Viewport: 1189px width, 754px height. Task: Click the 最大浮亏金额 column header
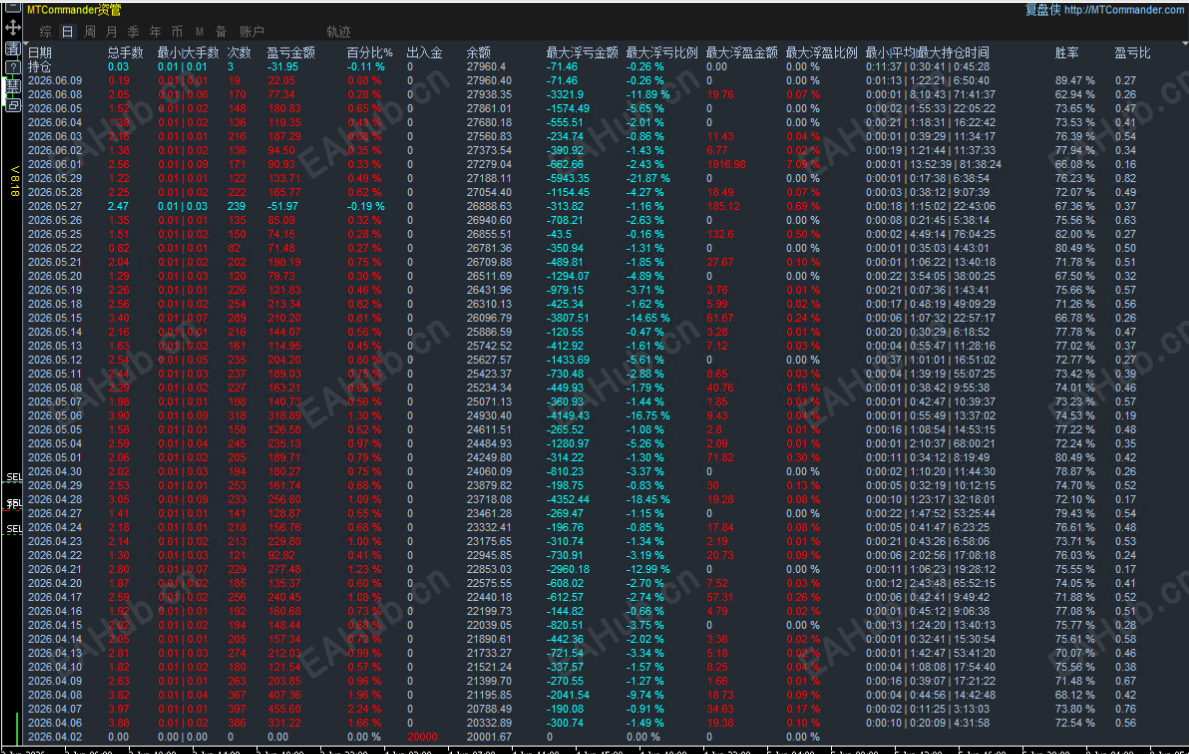582,52
